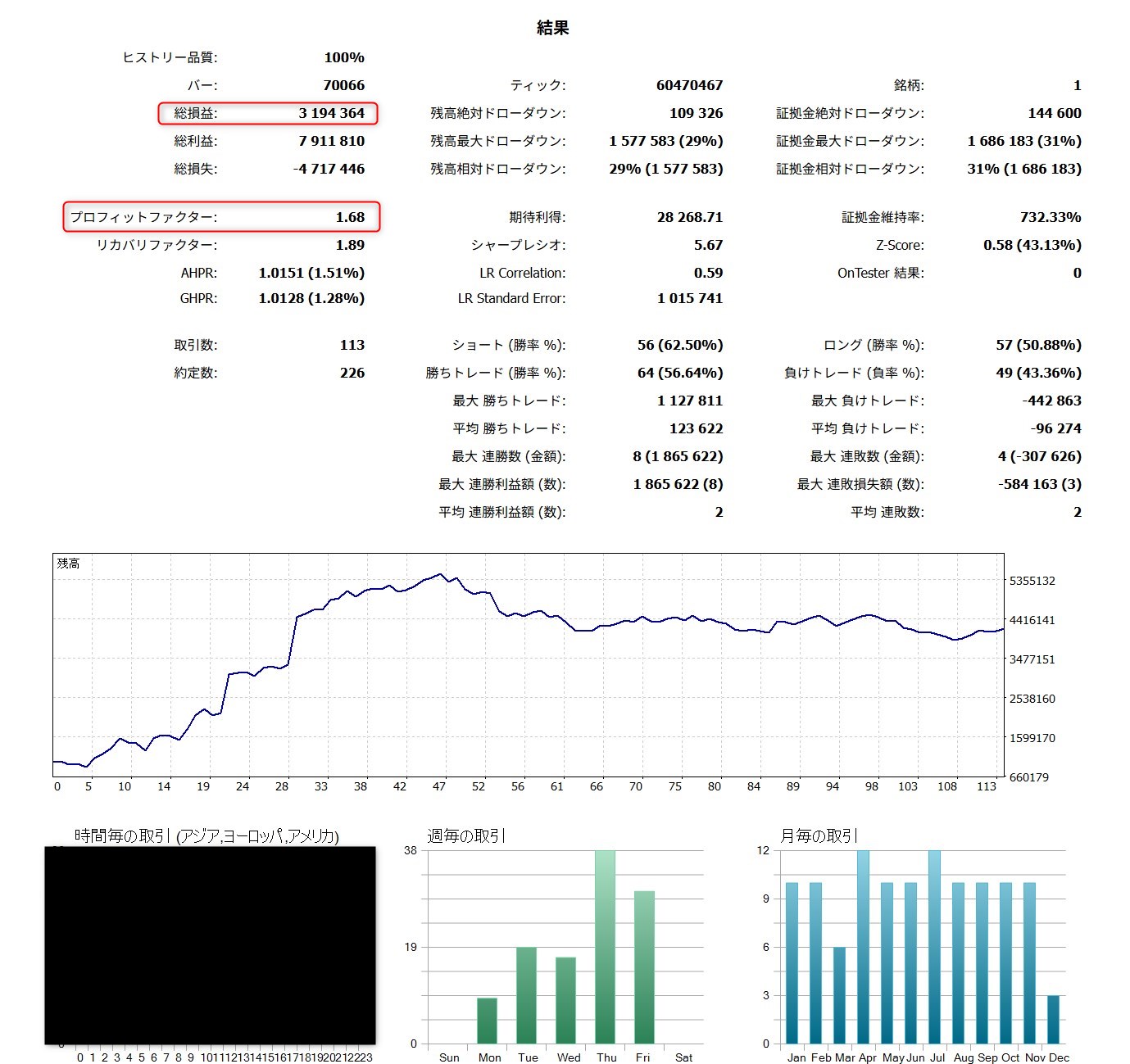This screenshot has width=1130, height=1064.
Task: Click the blacked-out hourly trades chart
Action: click(210, 945)
